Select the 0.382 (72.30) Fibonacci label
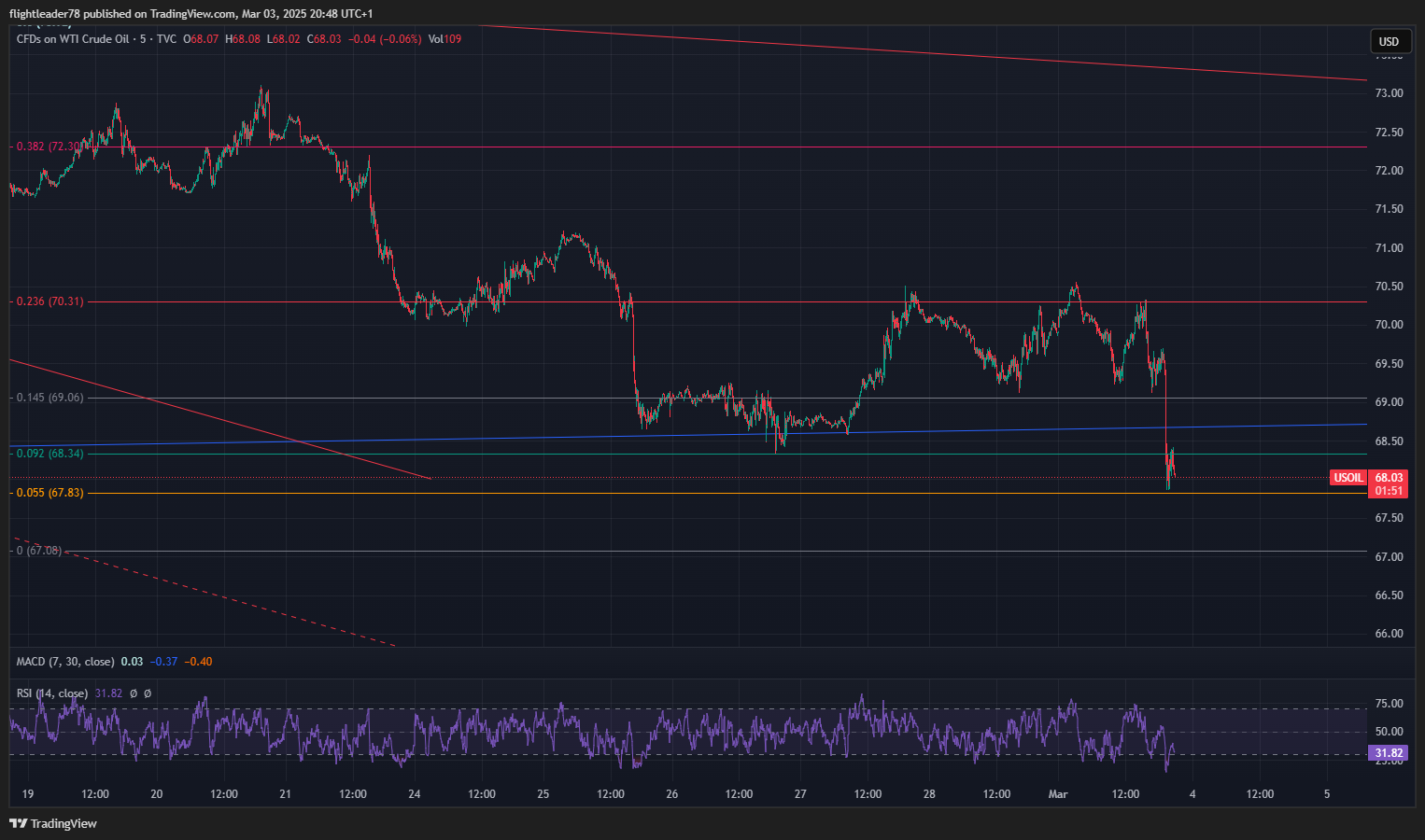 click(49, 147)
